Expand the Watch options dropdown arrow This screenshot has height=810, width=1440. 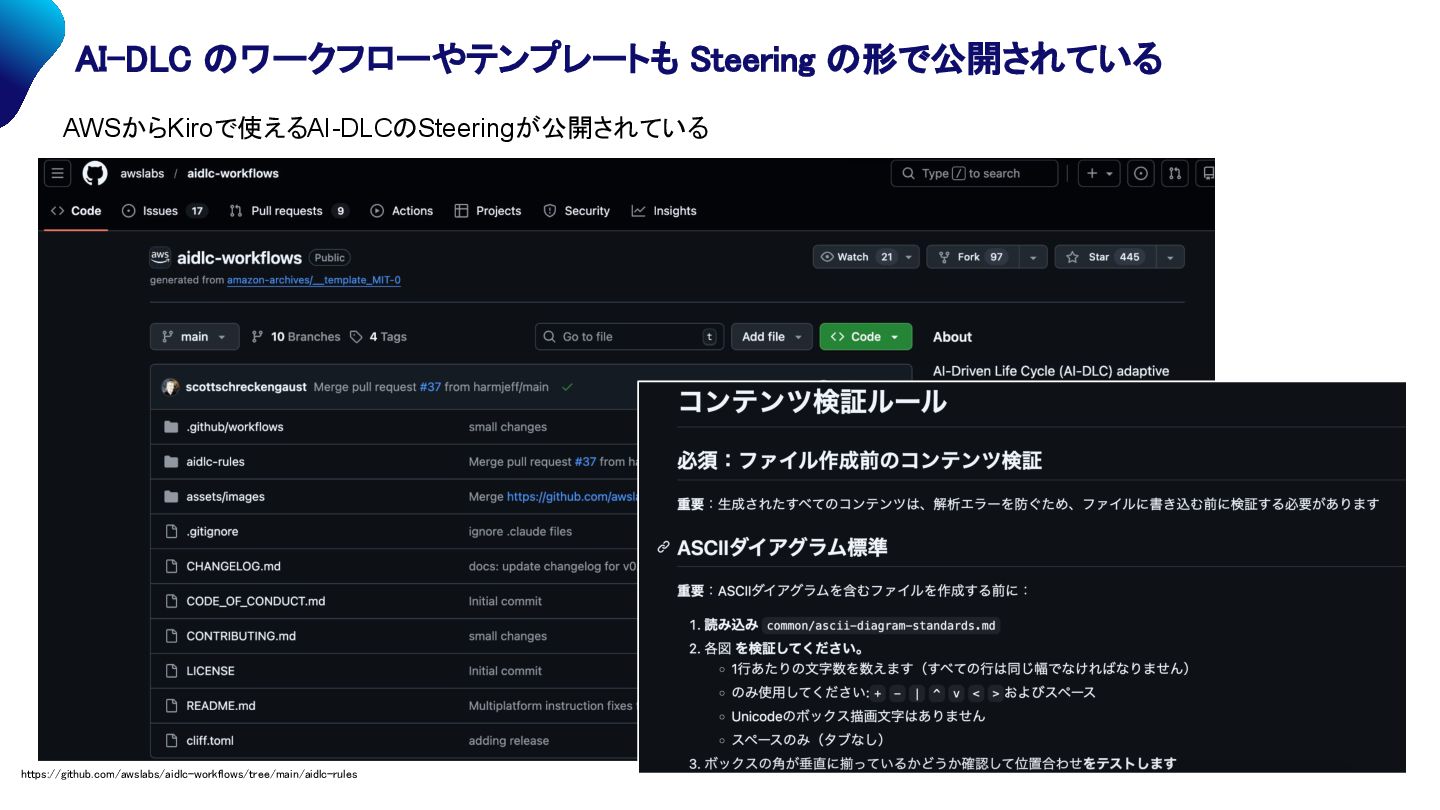click(908, 257)
